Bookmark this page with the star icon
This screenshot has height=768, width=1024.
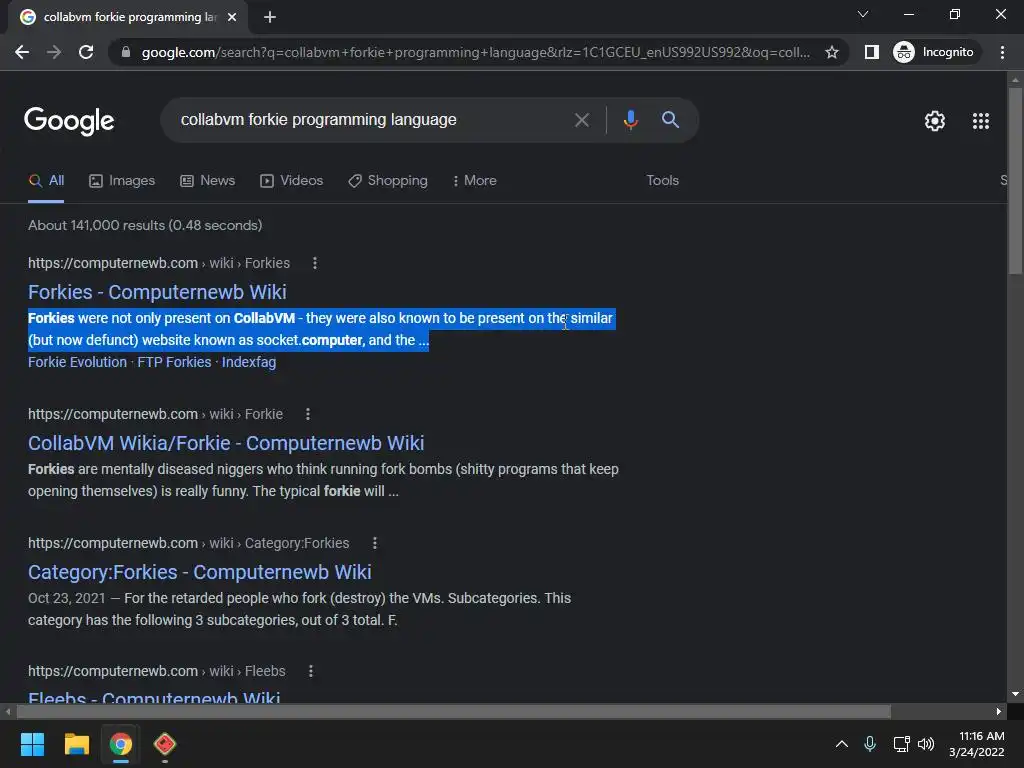831,52
